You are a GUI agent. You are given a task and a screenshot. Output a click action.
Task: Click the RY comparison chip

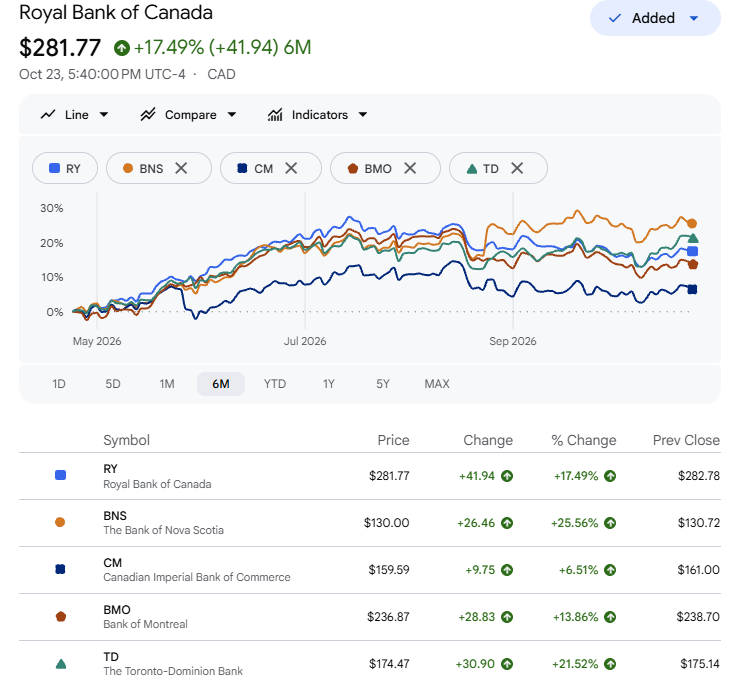click(65, 168)
